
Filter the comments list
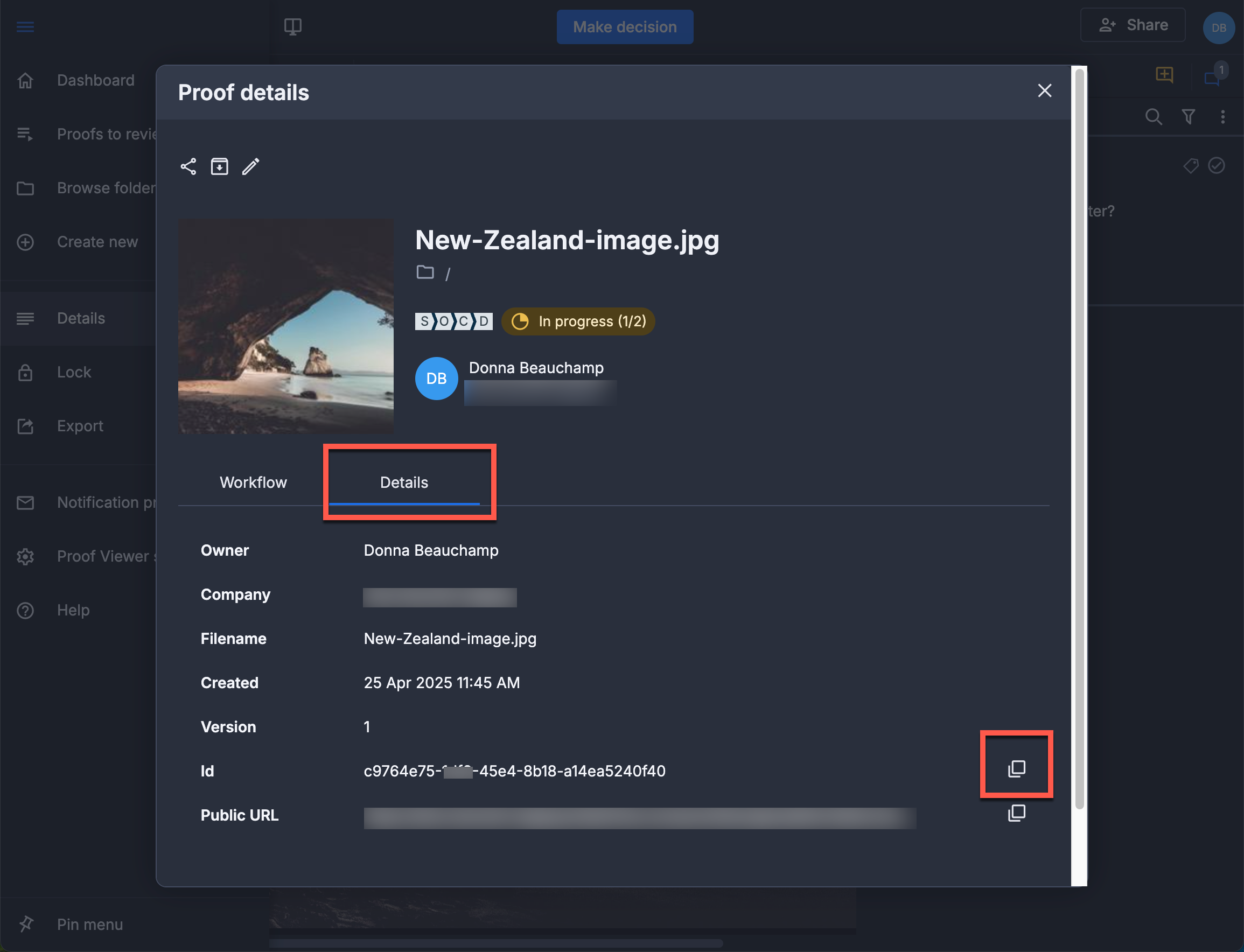[1189, 117]
